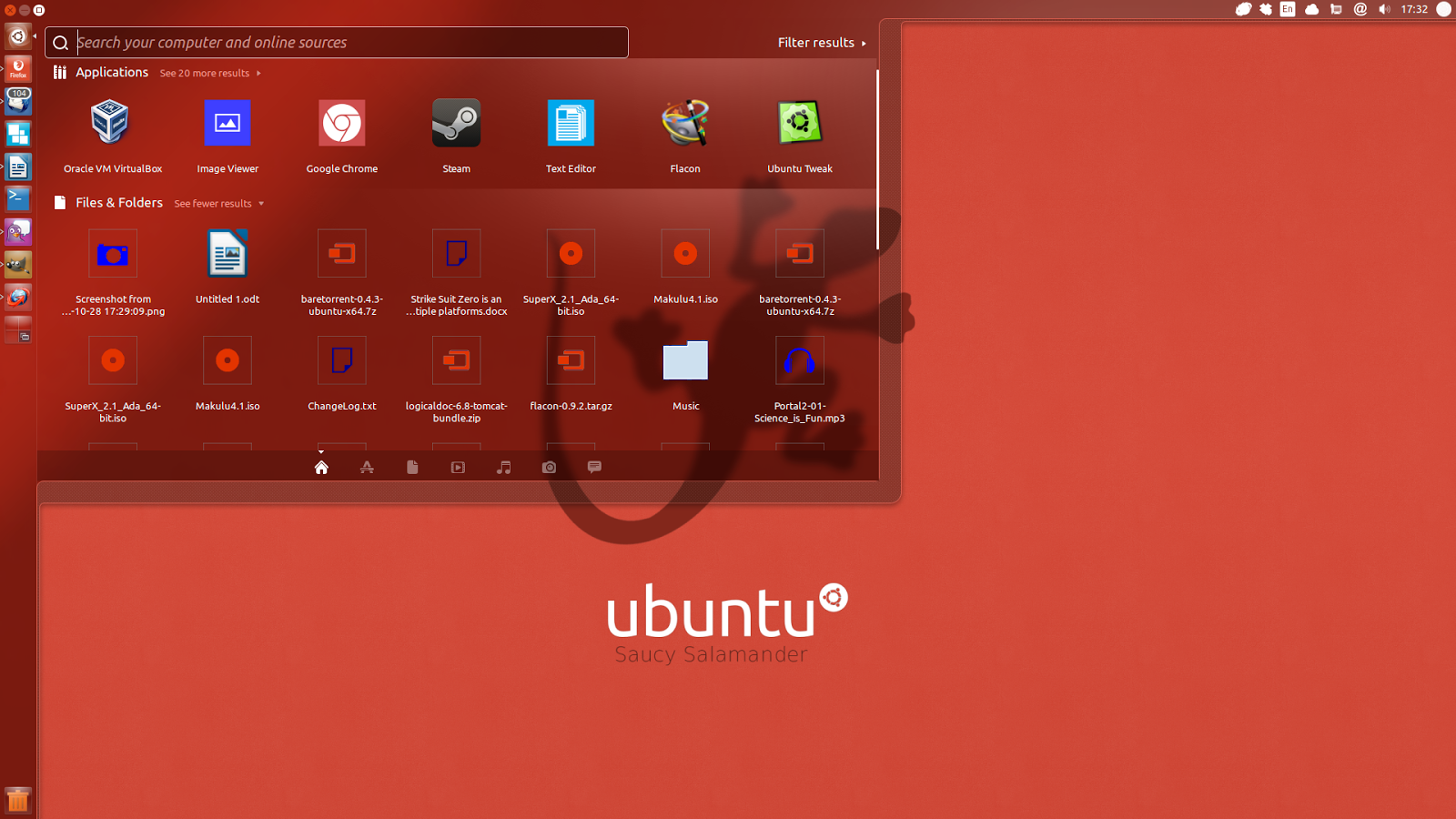The width and height of the screenshot is (1456, 819).
Task: Launch Firefox from the launcher
Action: pyautogui.click(x=18, y=69)
